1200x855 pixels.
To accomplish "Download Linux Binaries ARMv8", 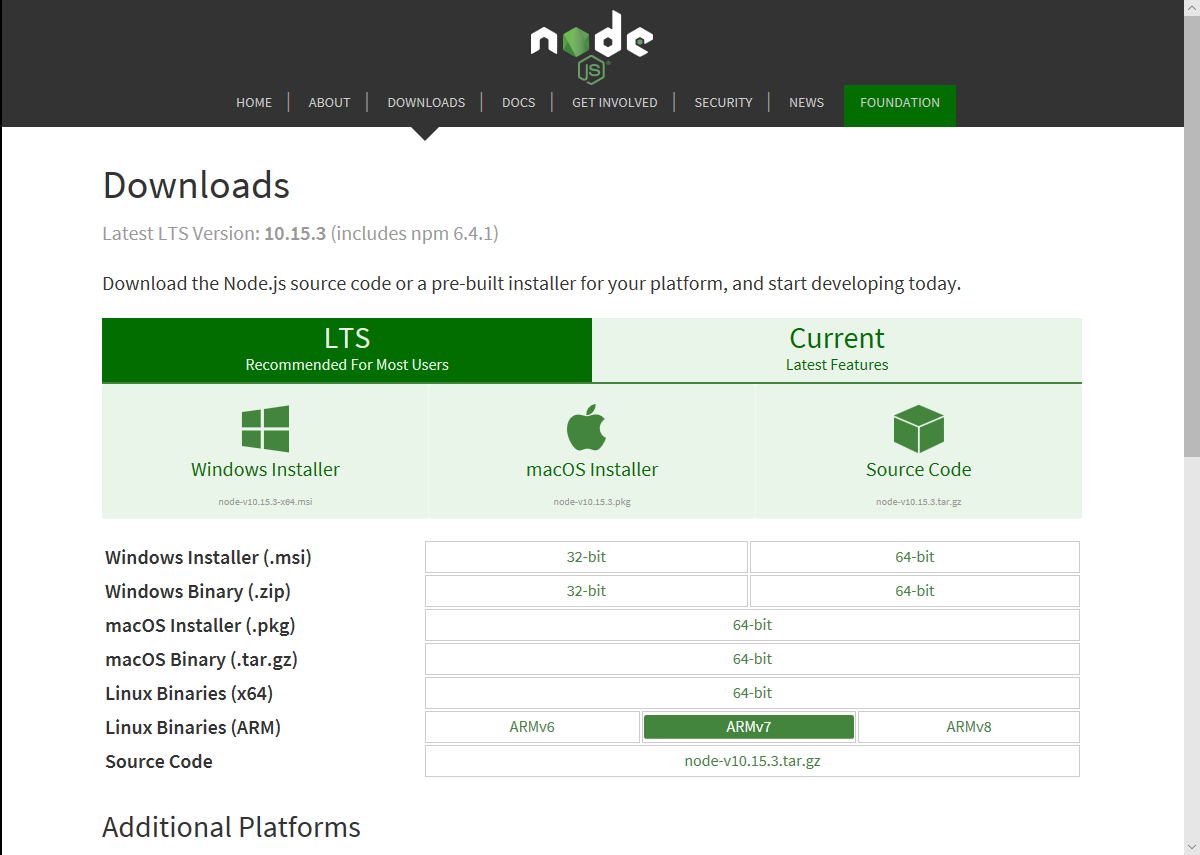I will coord(969,727).
